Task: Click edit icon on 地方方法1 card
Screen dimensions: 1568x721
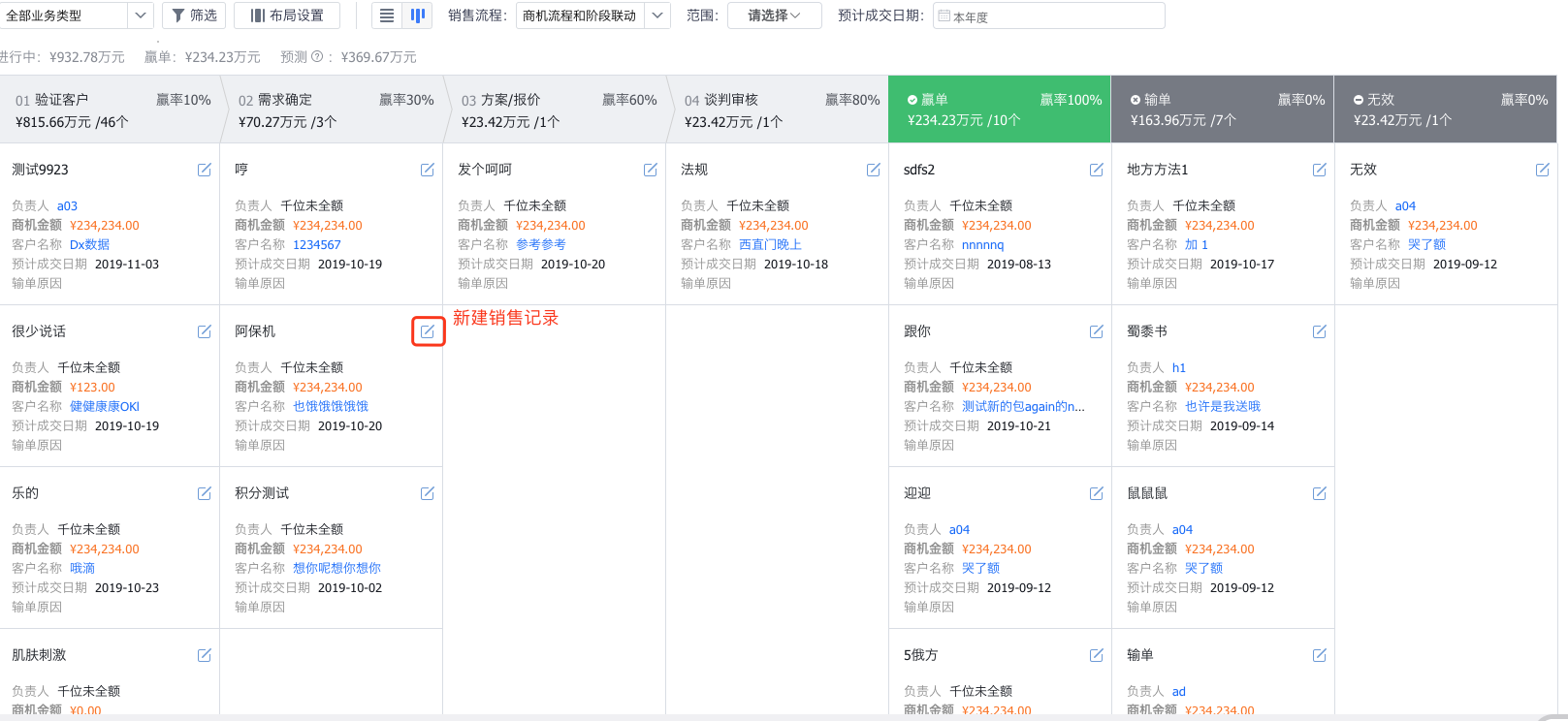Action: click(x=1320, y=170)
